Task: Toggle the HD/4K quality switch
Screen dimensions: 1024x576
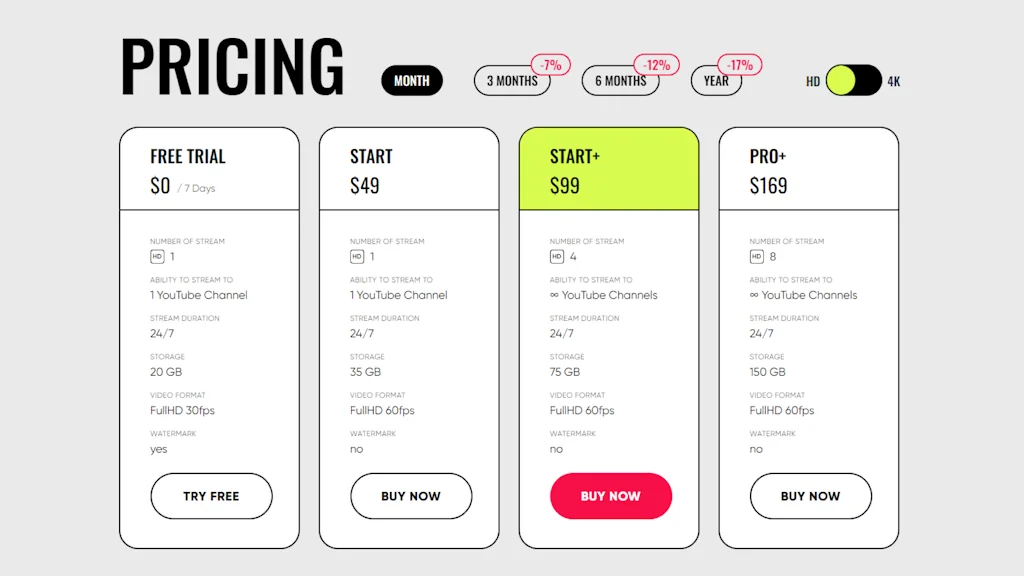Action: (854, 81)
